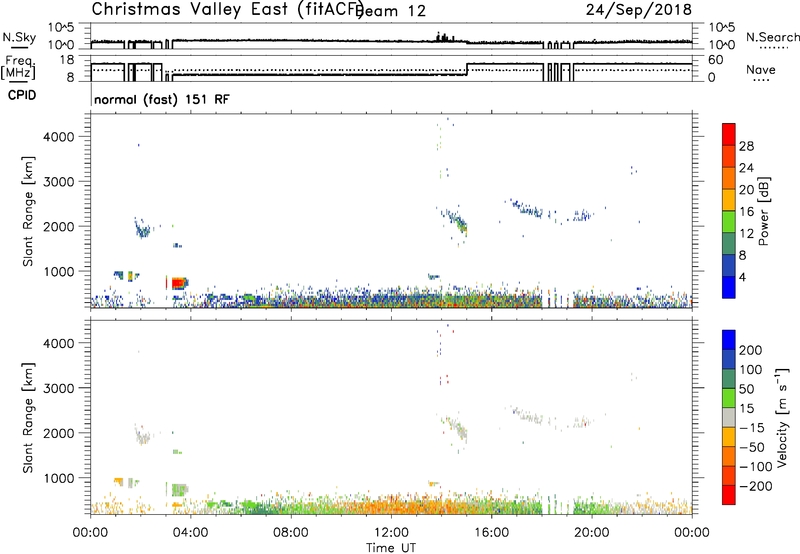Image resolution: width=800 pixels, height=554 pixels.
Task: Click the '4000' tick on power panel
Action: tap(59, 137)
